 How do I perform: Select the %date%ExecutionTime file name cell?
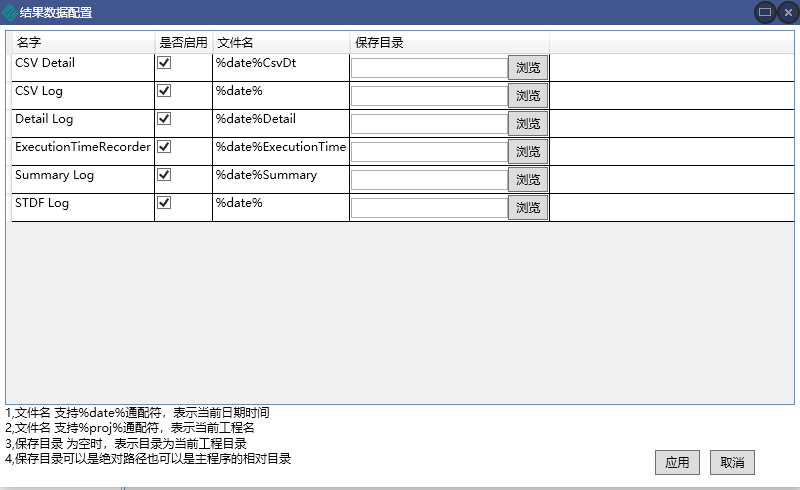click(281, 152)
